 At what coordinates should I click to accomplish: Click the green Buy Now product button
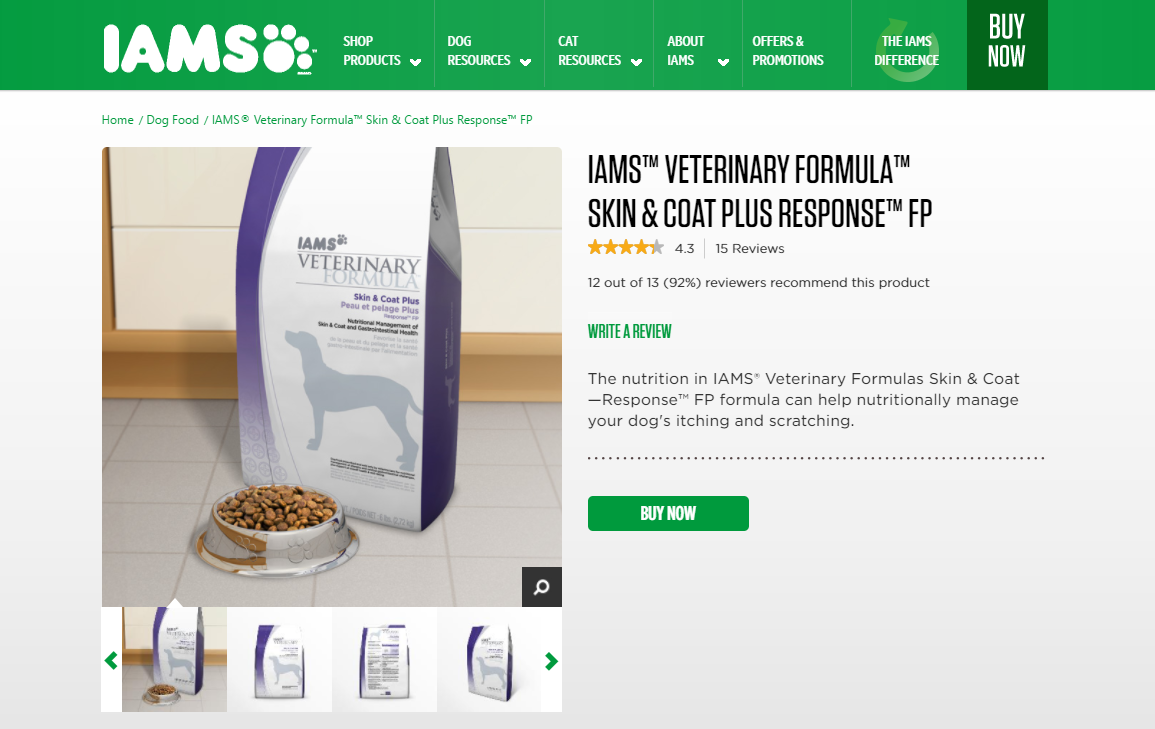point(668,513)
